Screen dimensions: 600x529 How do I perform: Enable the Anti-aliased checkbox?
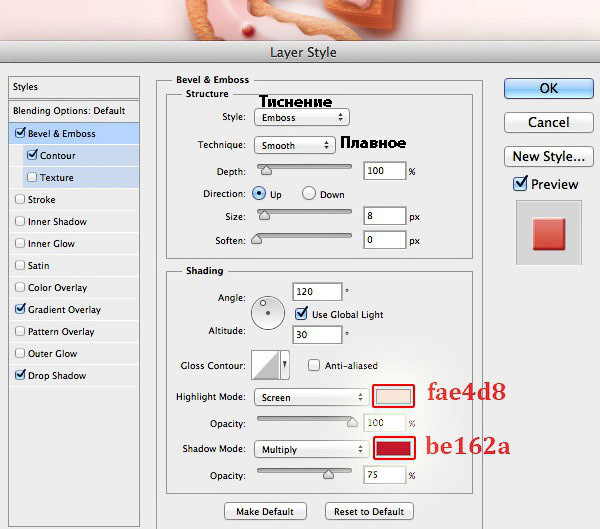click(x=314, y=365)
